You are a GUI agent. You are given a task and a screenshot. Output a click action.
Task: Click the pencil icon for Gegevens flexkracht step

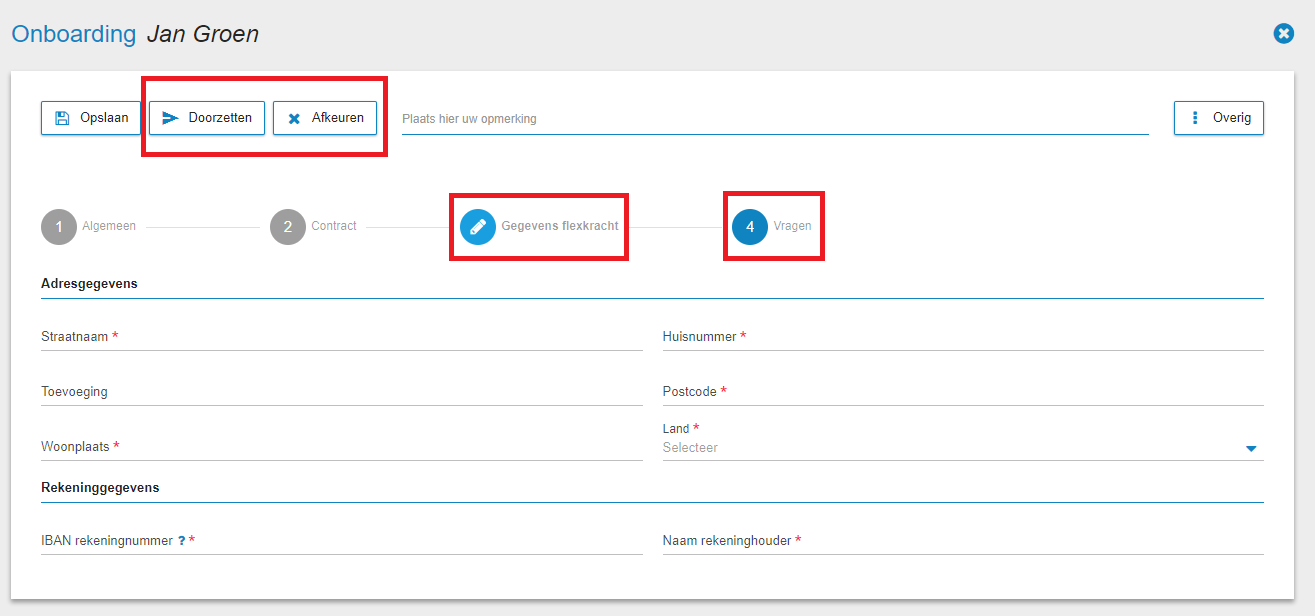click(478, 227)
